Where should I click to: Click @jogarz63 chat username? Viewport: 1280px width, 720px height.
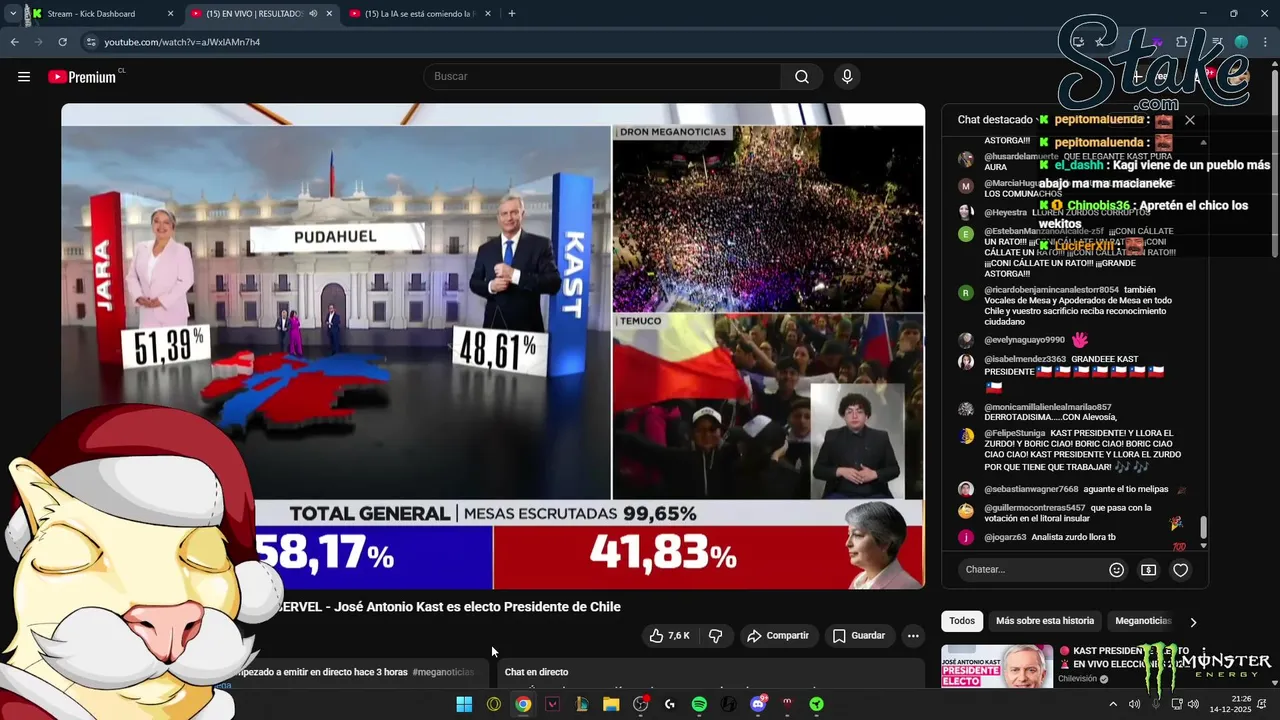[x=1005, y=537]
